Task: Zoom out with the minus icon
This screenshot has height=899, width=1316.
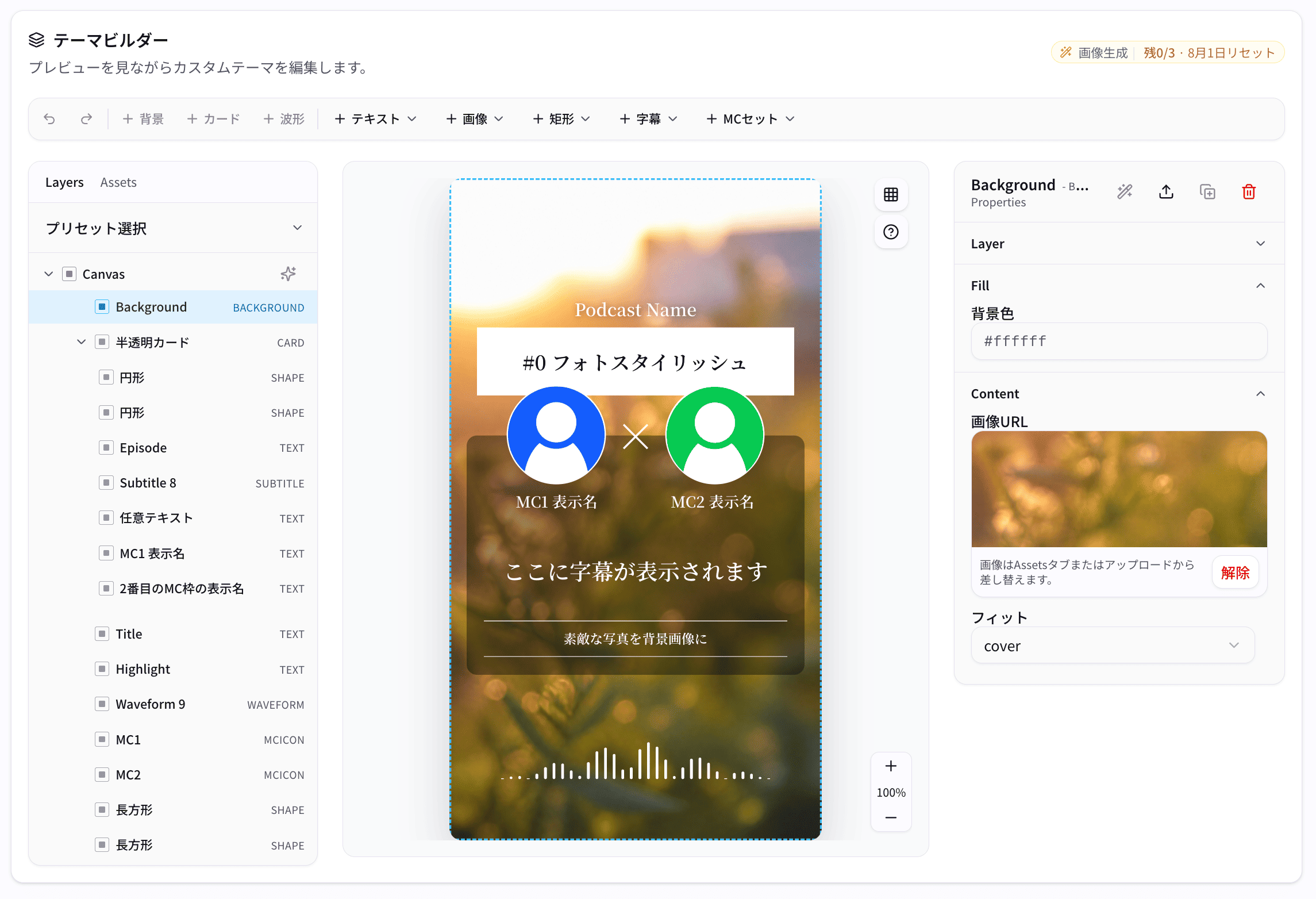Action: coord(891,817)
